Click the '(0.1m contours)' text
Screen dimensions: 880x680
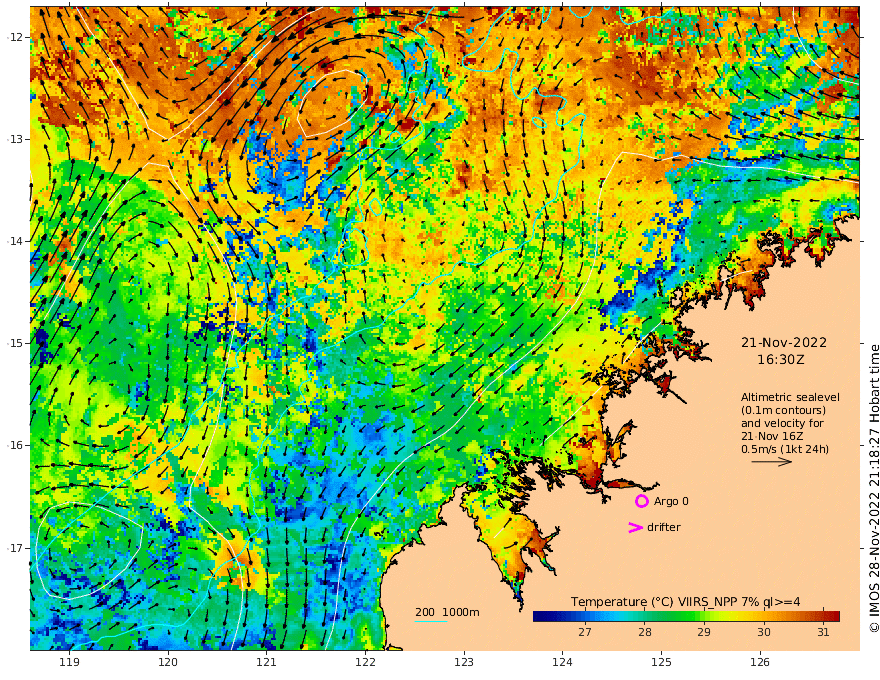[x=783, y=410]
